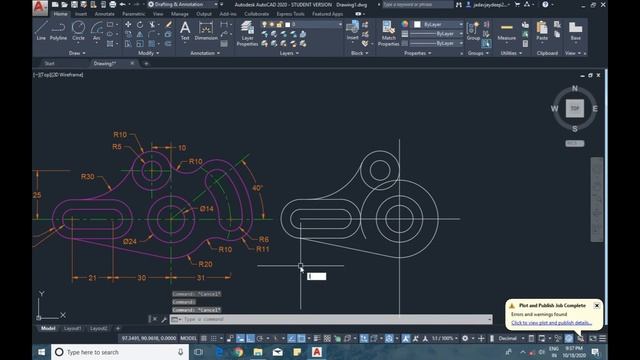Screen dimensions: 640x360
Task: Close the Plot and Publish notification
Action: (597, 305)
